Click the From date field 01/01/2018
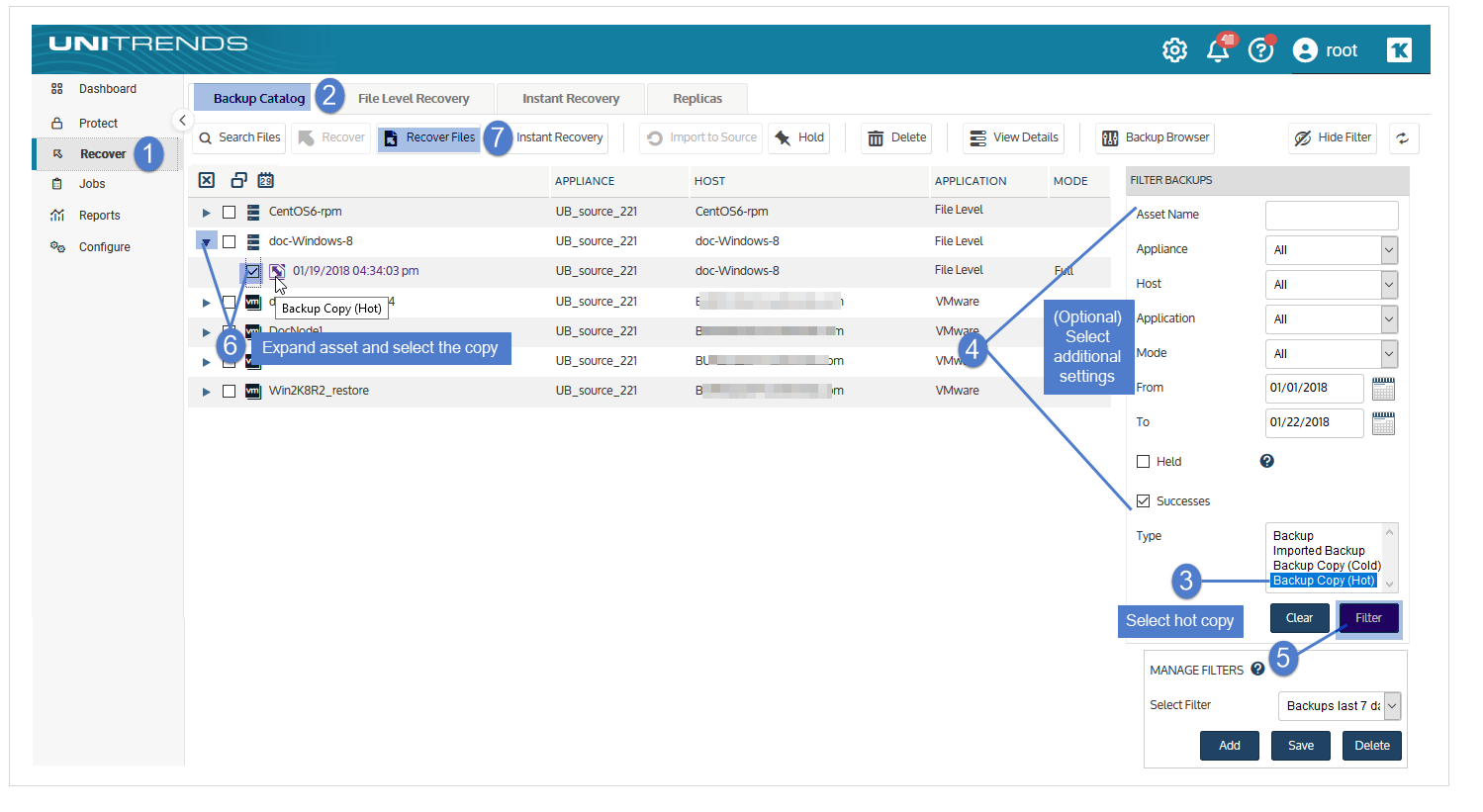The image size is (1483, 812). (x=1314, y=389)
